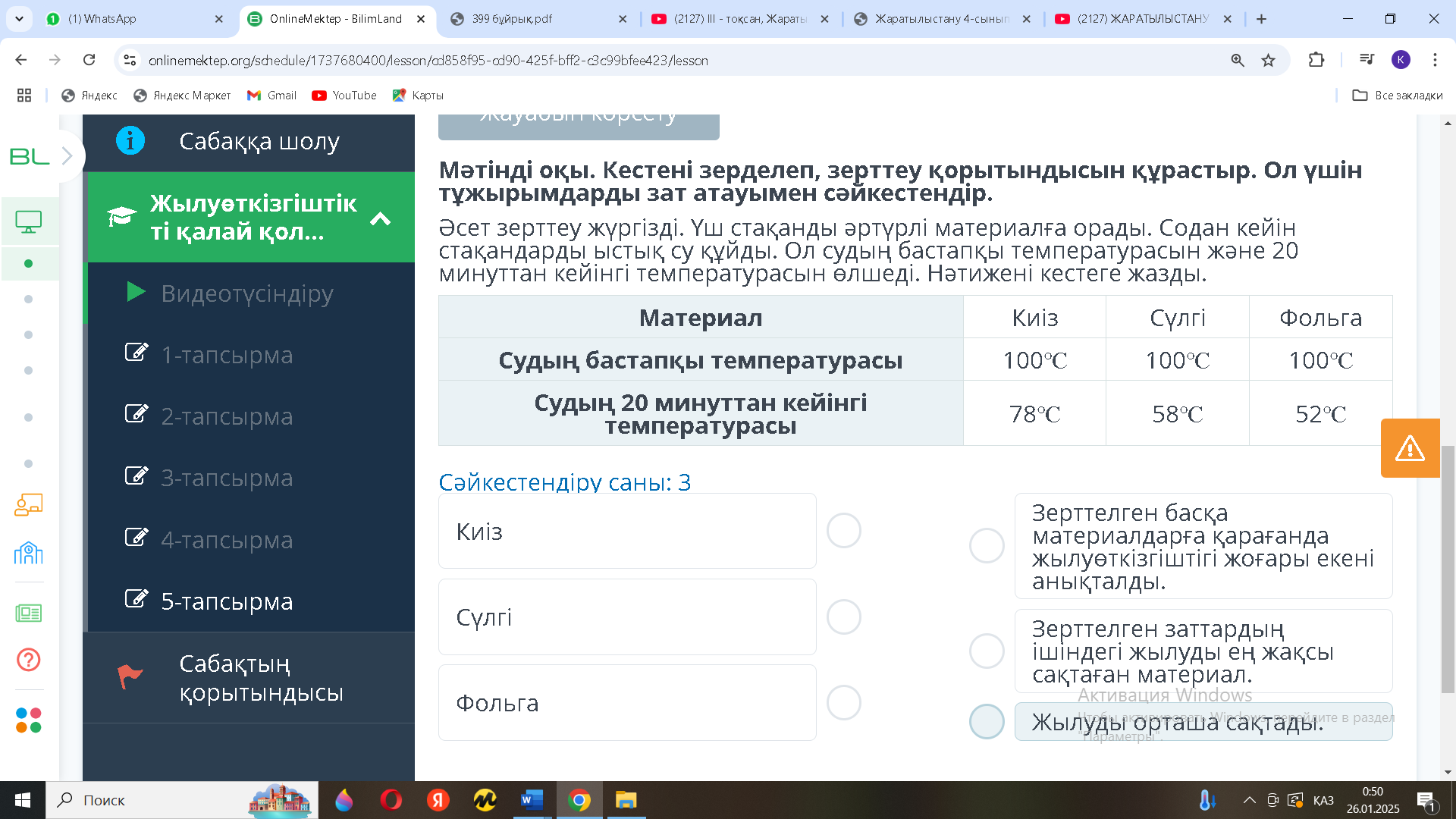Bookmark page with the star icon
The width and height of the screenshot is (1456, 819).
pos(1268,60)
